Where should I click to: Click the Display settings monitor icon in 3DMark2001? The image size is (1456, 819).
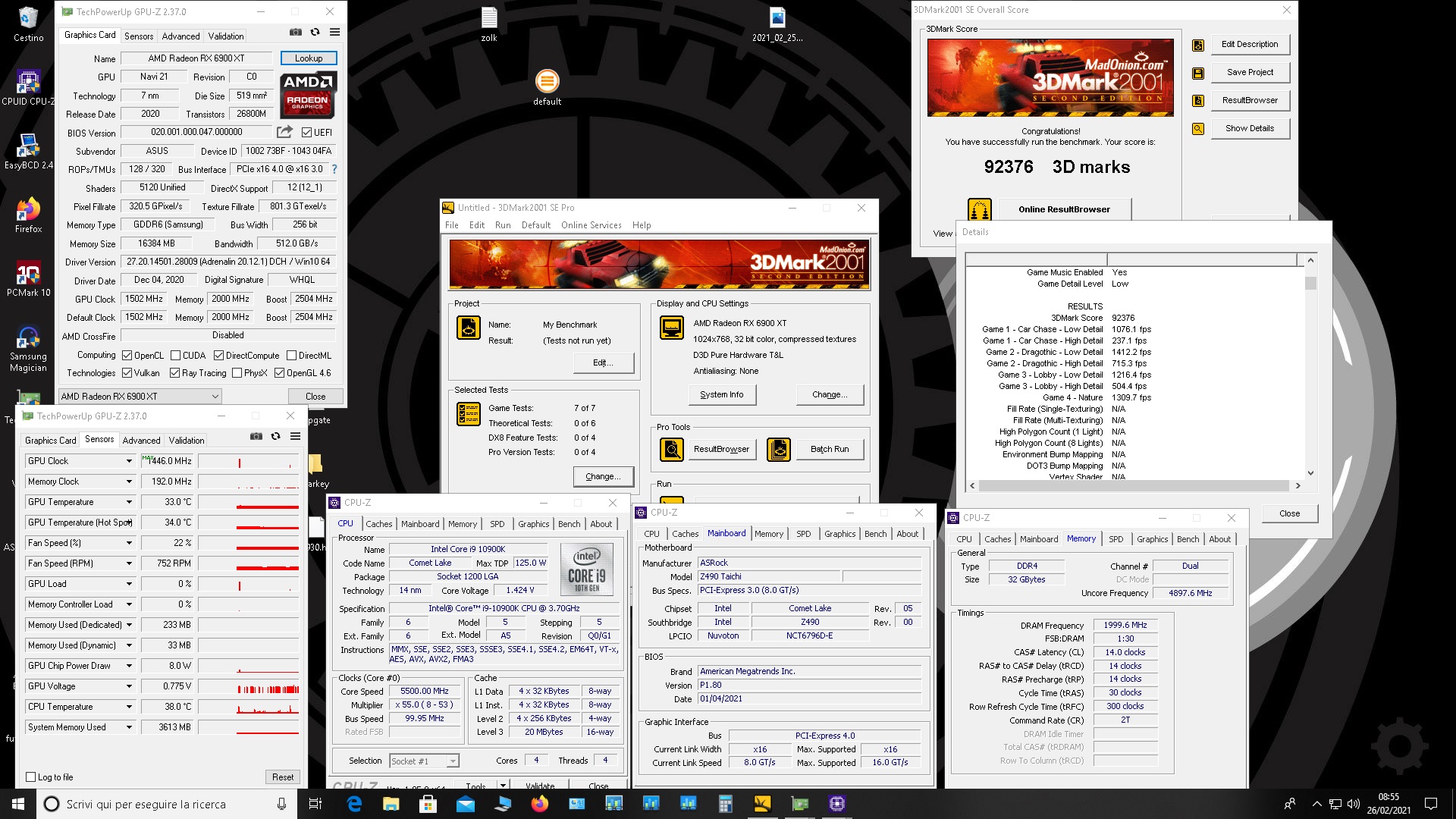click(x=672, y=328)
